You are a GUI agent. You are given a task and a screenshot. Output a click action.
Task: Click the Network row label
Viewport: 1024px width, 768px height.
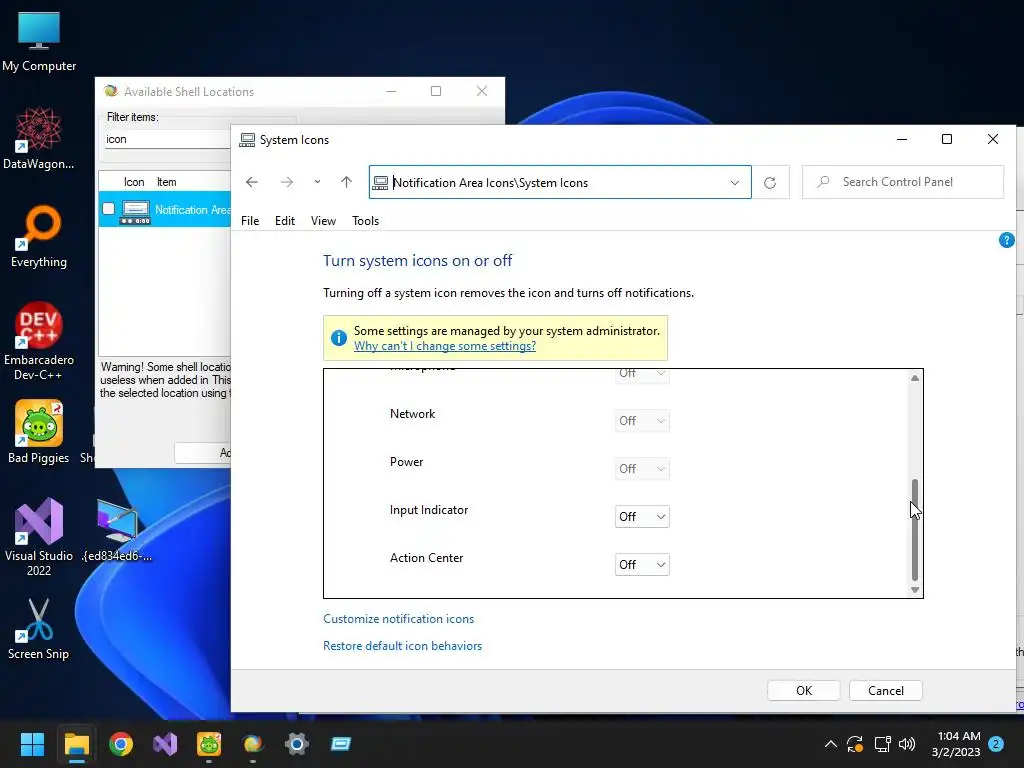pyautogui.click(x=412, y=414)
